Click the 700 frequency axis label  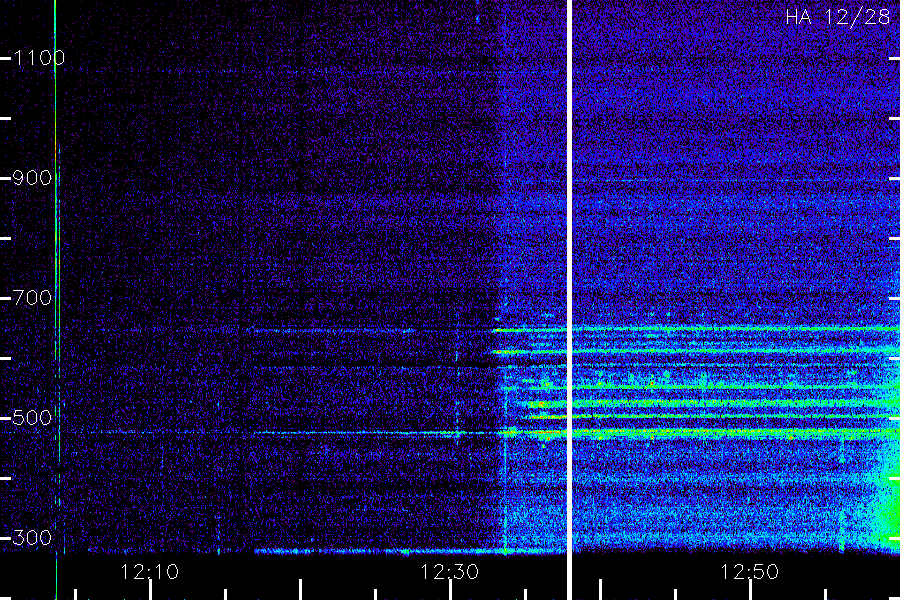[32, 298]
